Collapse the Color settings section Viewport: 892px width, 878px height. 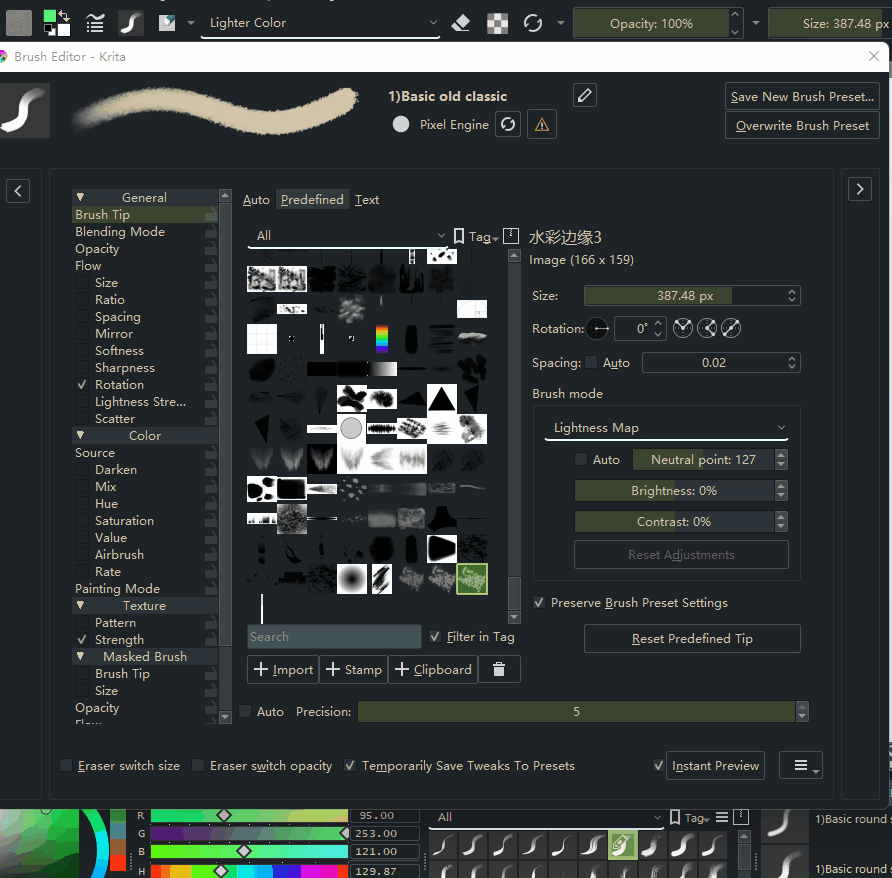tap(80, 435)
